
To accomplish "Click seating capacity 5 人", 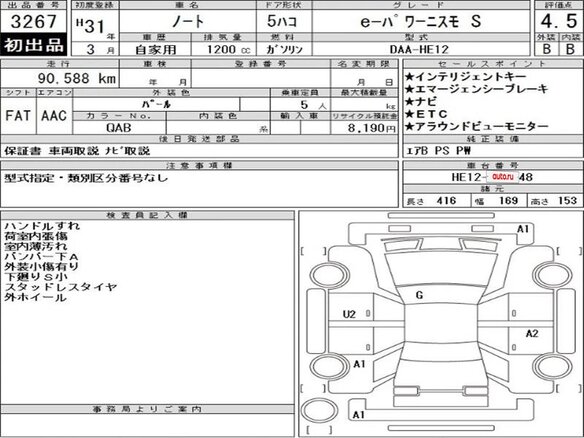I will tap(313, 105).
